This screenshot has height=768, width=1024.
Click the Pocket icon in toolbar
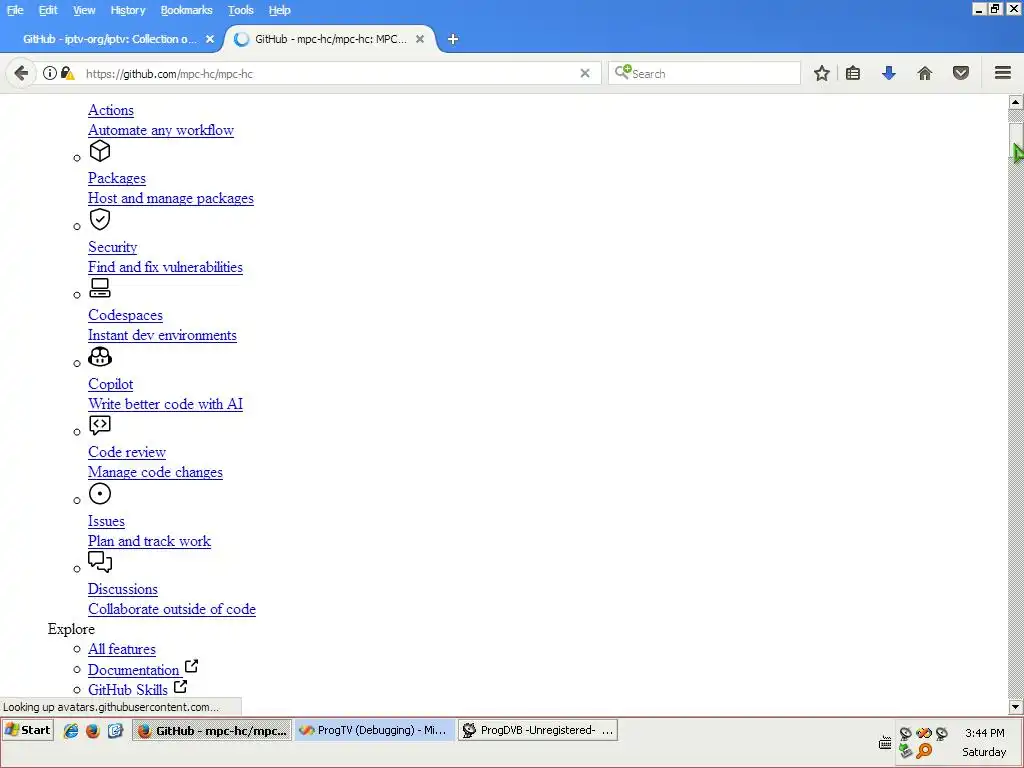pos(961,73)
